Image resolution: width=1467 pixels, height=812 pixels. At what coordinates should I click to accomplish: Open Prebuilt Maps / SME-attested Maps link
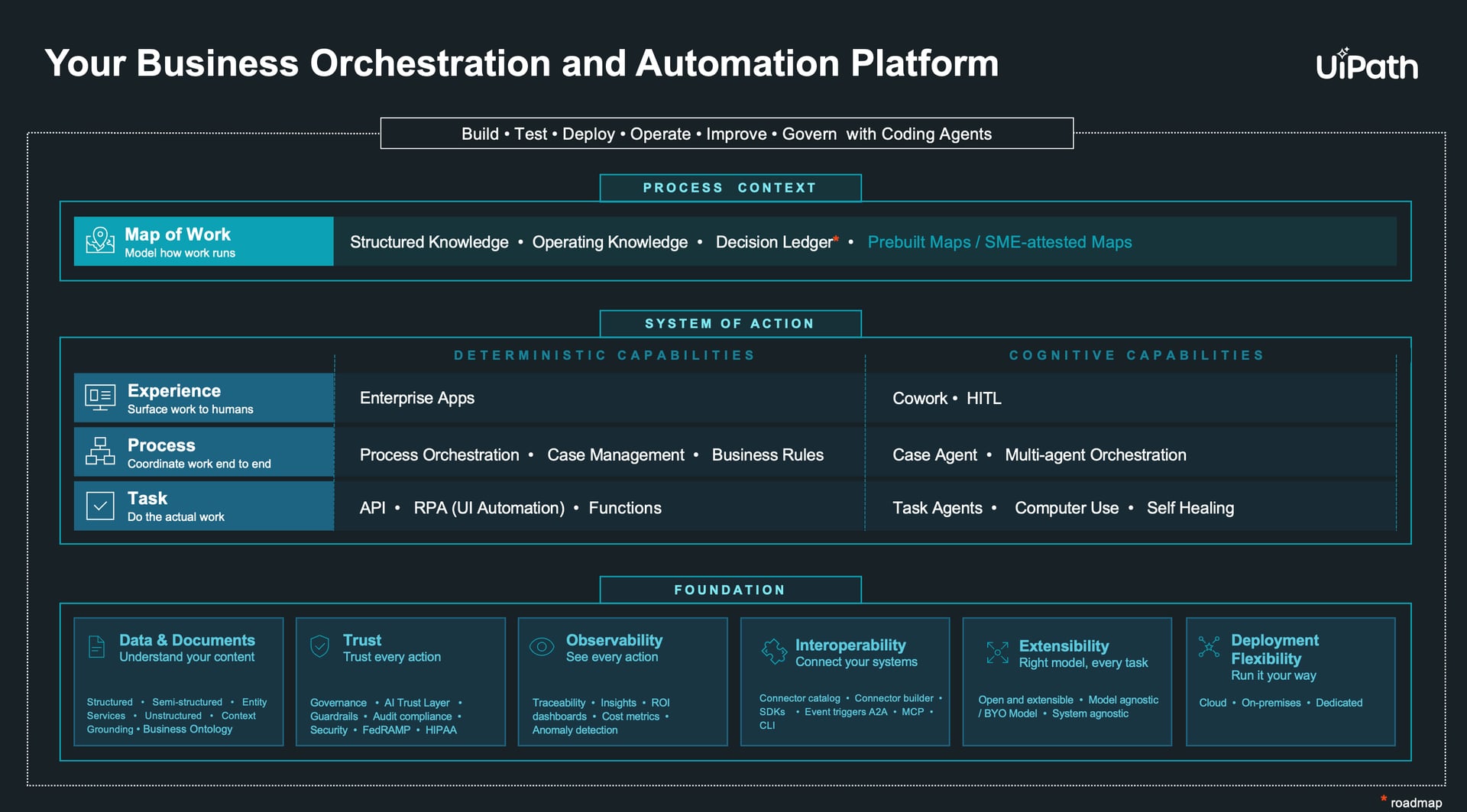pos(999,242)
